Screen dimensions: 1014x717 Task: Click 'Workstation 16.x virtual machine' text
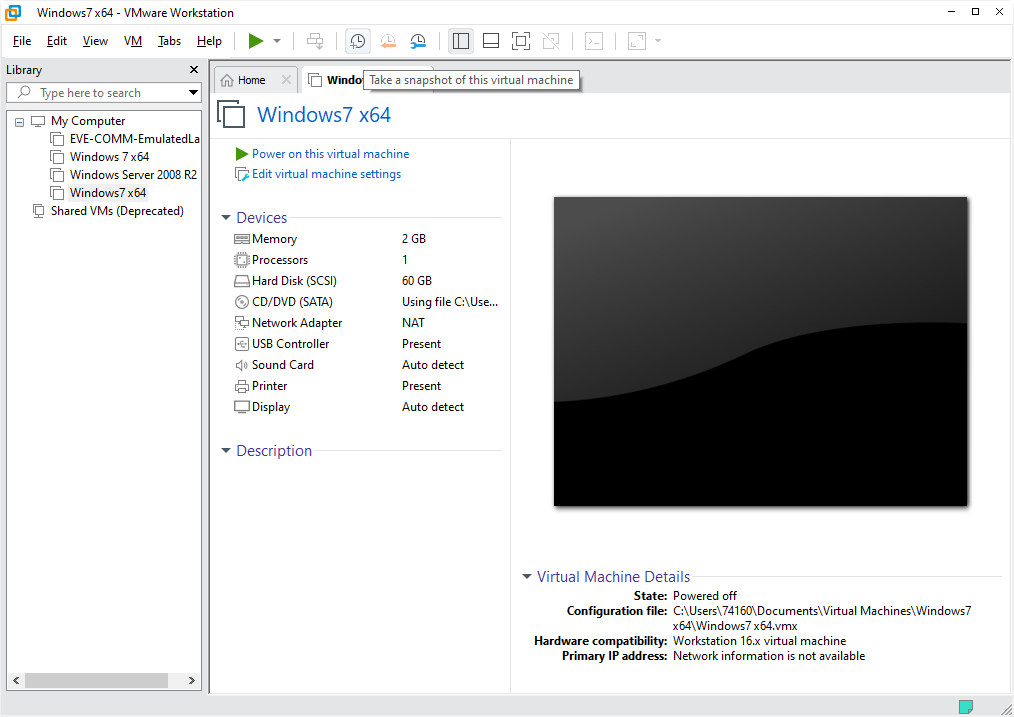[759, 641]
